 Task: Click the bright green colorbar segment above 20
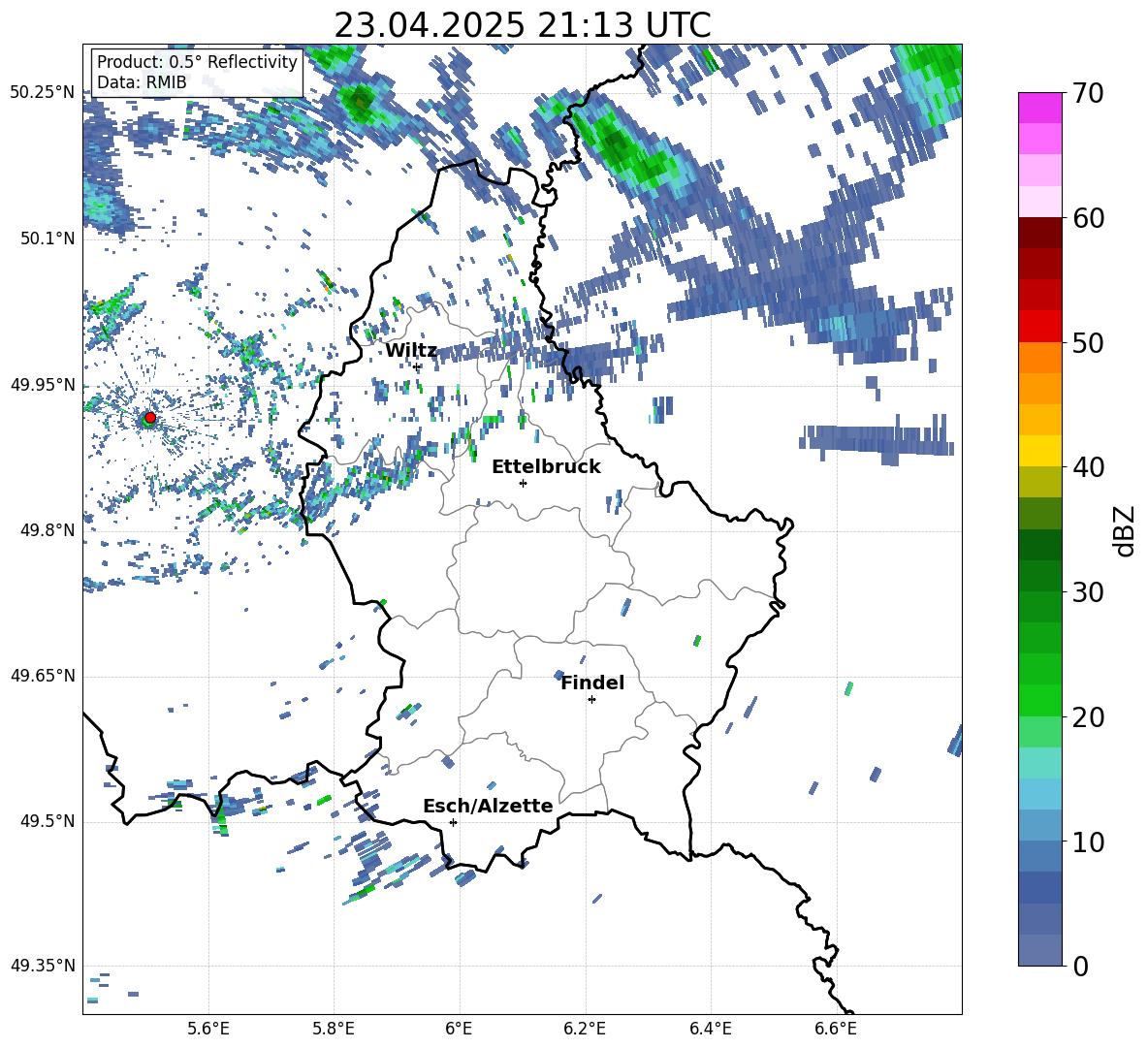tap(1039, 700)
